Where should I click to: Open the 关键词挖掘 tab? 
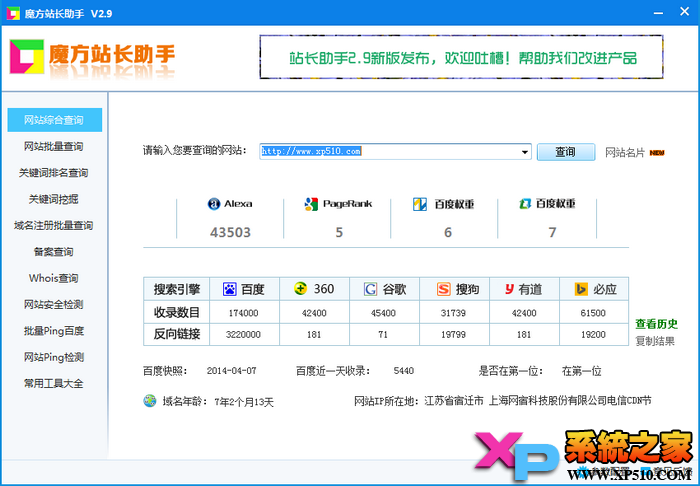(54, 199)
